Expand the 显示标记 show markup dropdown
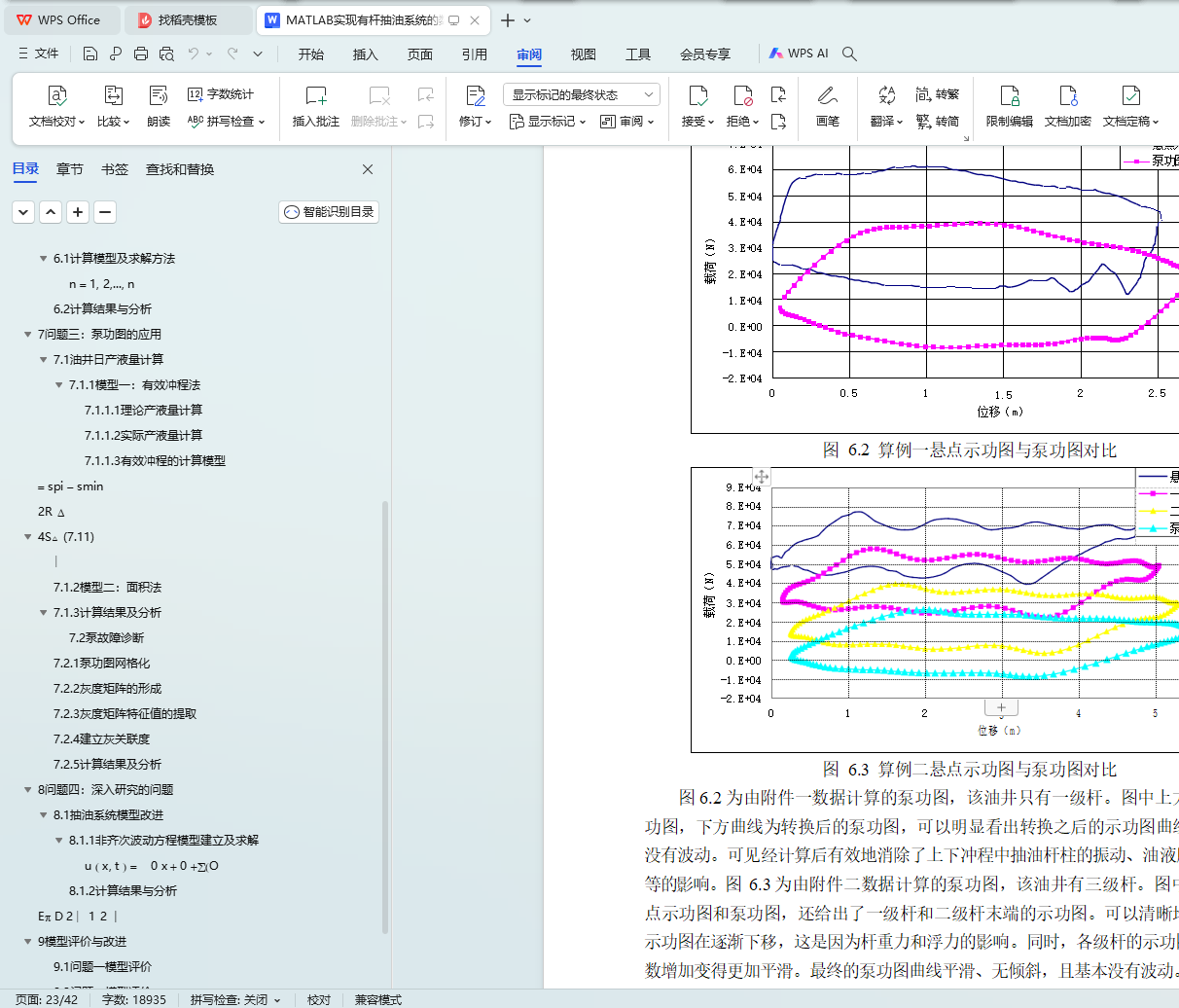 [x=548, y=122]
